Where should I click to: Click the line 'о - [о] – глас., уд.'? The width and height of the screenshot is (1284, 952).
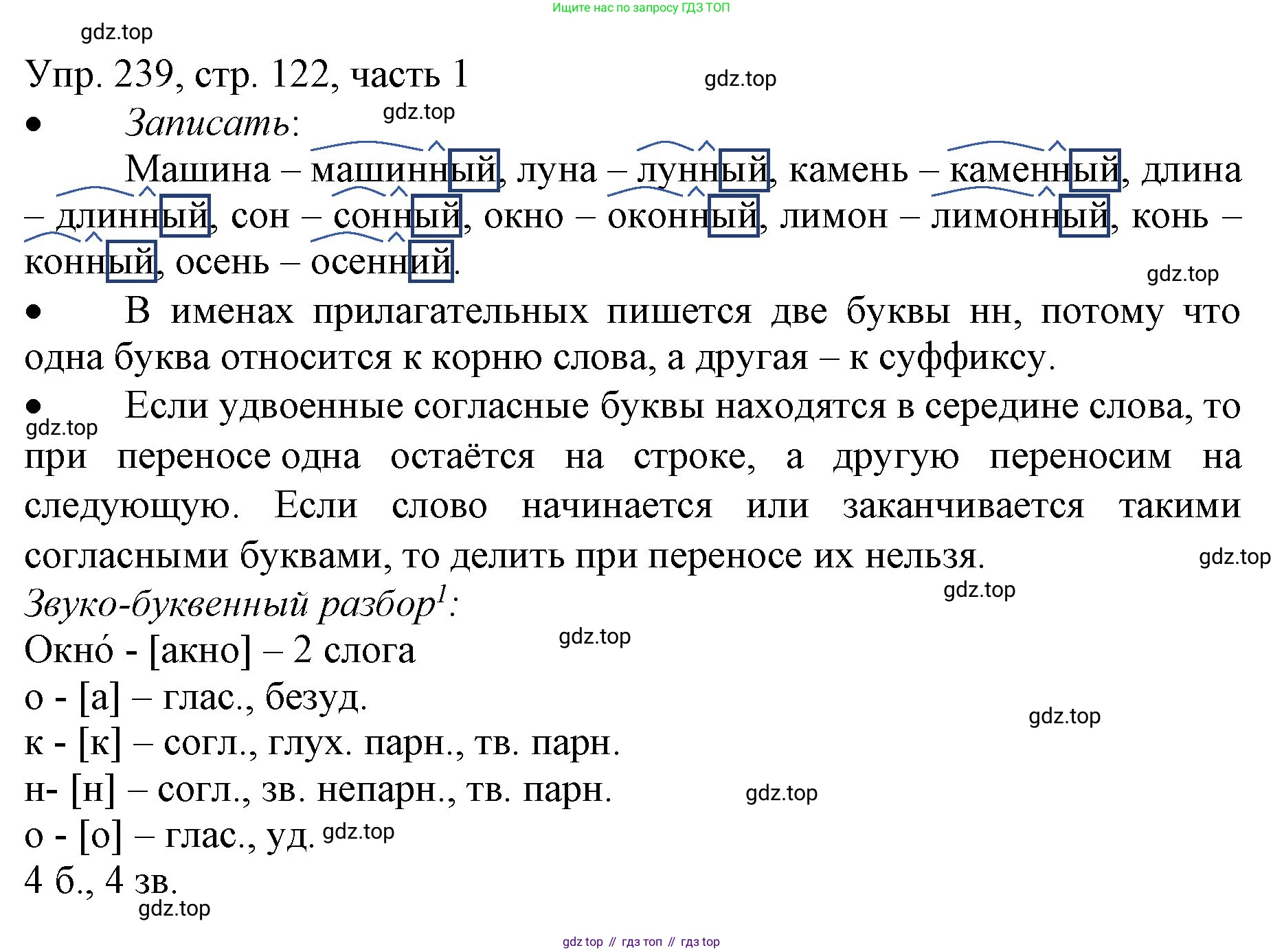[x=170, y=835]
